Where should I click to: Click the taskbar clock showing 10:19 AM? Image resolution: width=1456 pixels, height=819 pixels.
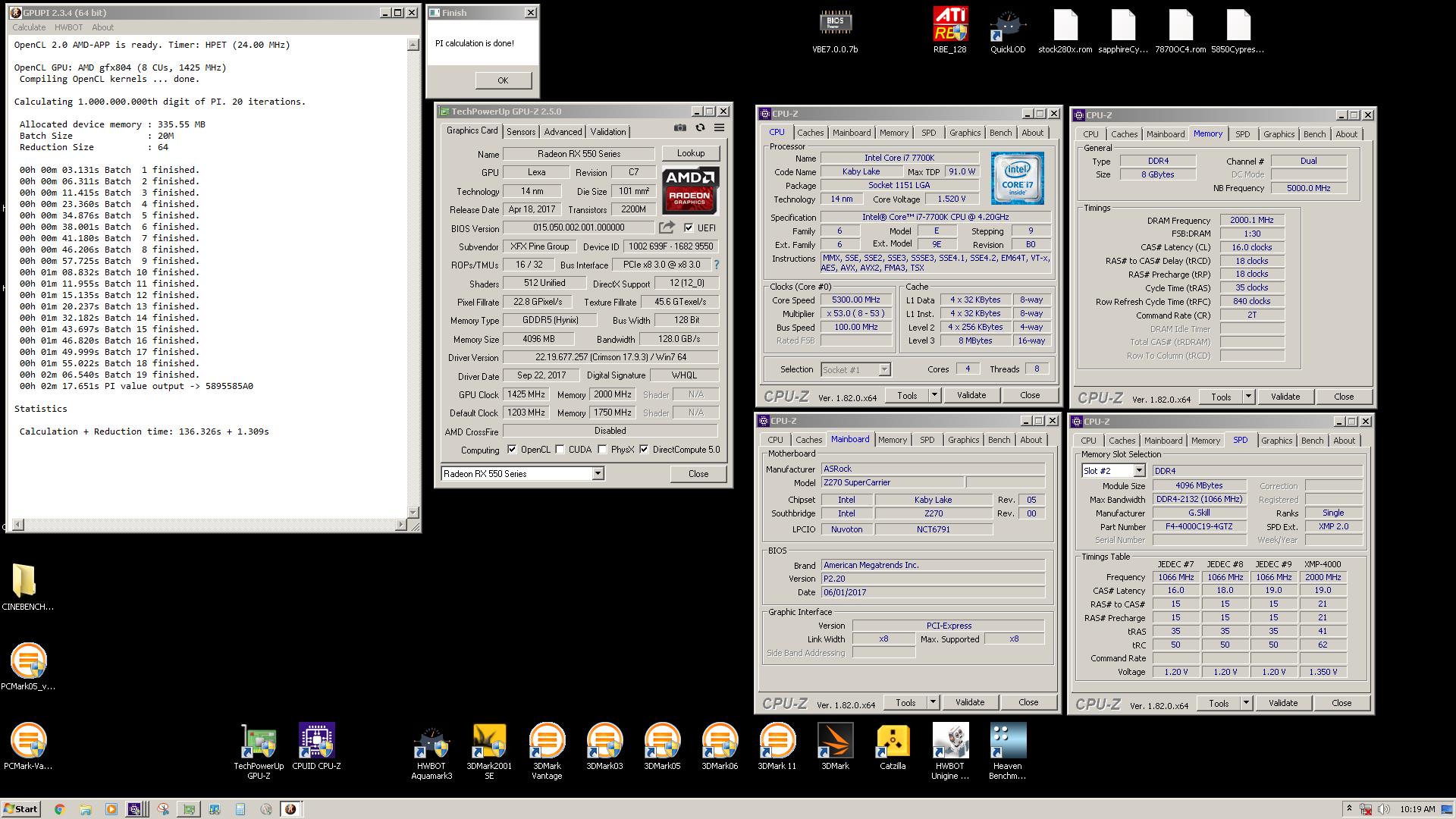(x=1417, y=809)
